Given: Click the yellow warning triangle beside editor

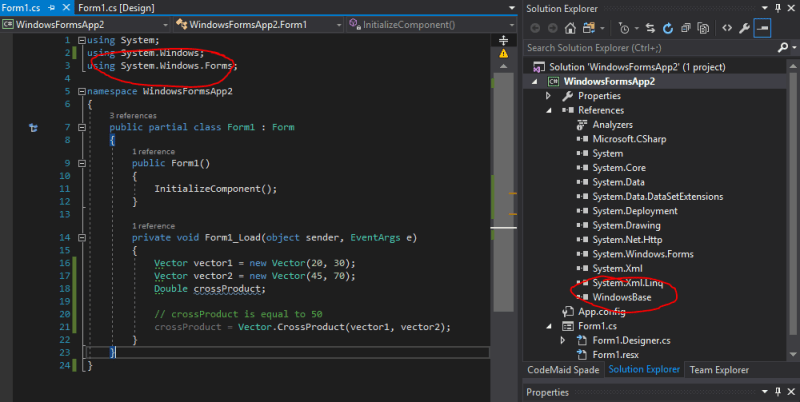Looking at the screenshot, I should 504,54.
